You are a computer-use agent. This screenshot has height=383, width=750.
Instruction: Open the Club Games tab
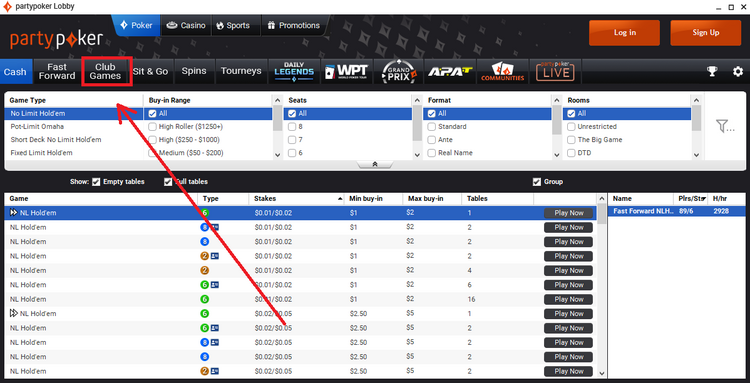[106, 71]
